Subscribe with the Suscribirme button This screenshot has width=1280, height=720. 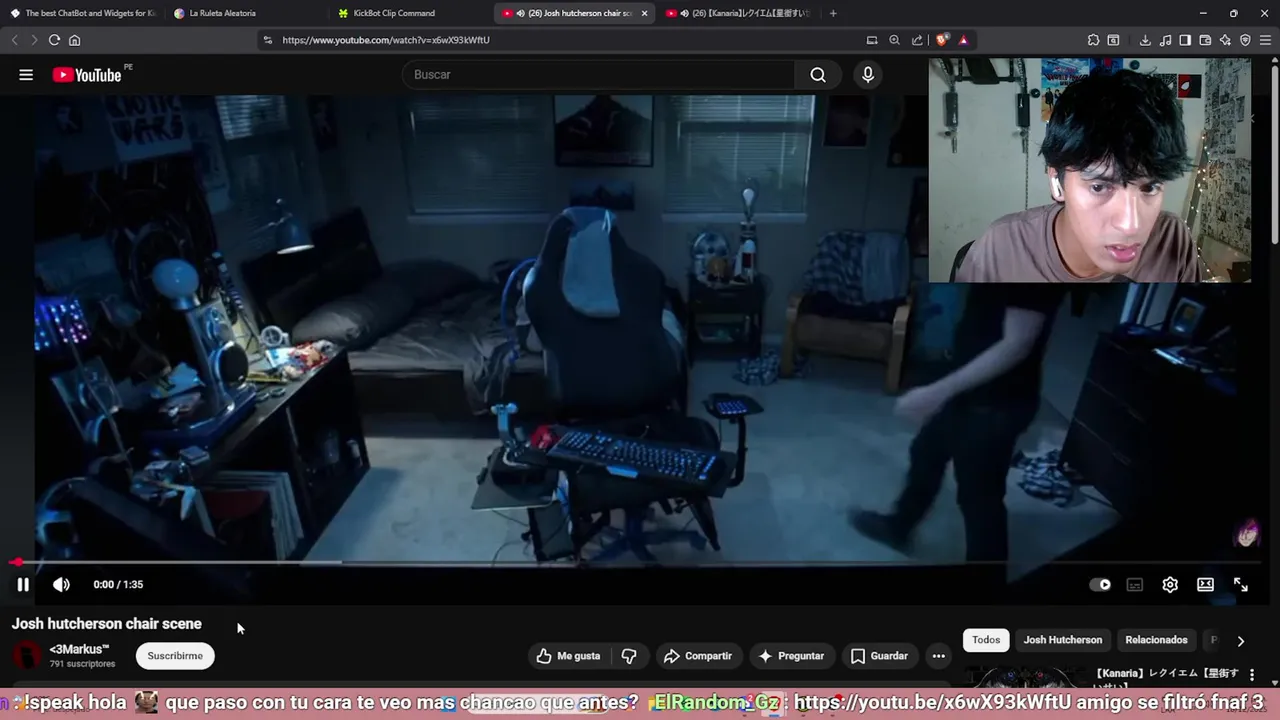(x=175, y=656)
